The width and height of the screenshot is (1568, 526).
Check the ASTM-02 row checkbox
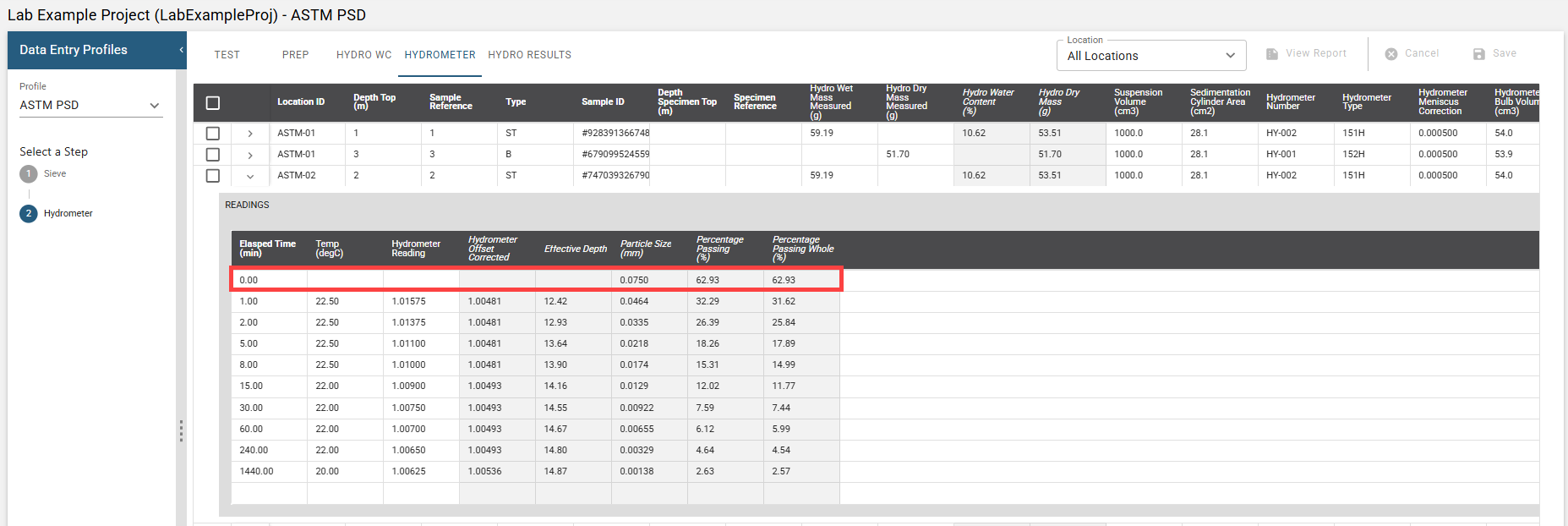point(213,176)
